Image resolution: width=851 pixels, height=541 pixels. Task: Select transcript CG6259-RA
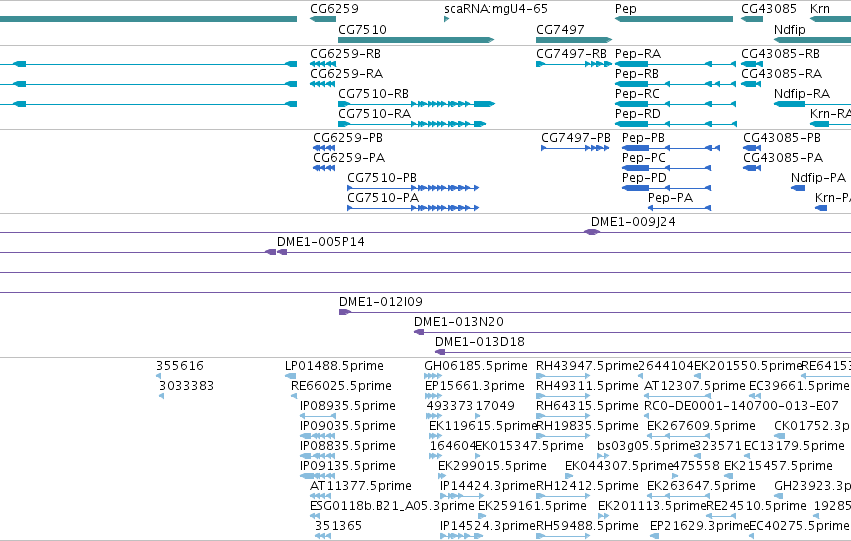[x=322, y=84]
